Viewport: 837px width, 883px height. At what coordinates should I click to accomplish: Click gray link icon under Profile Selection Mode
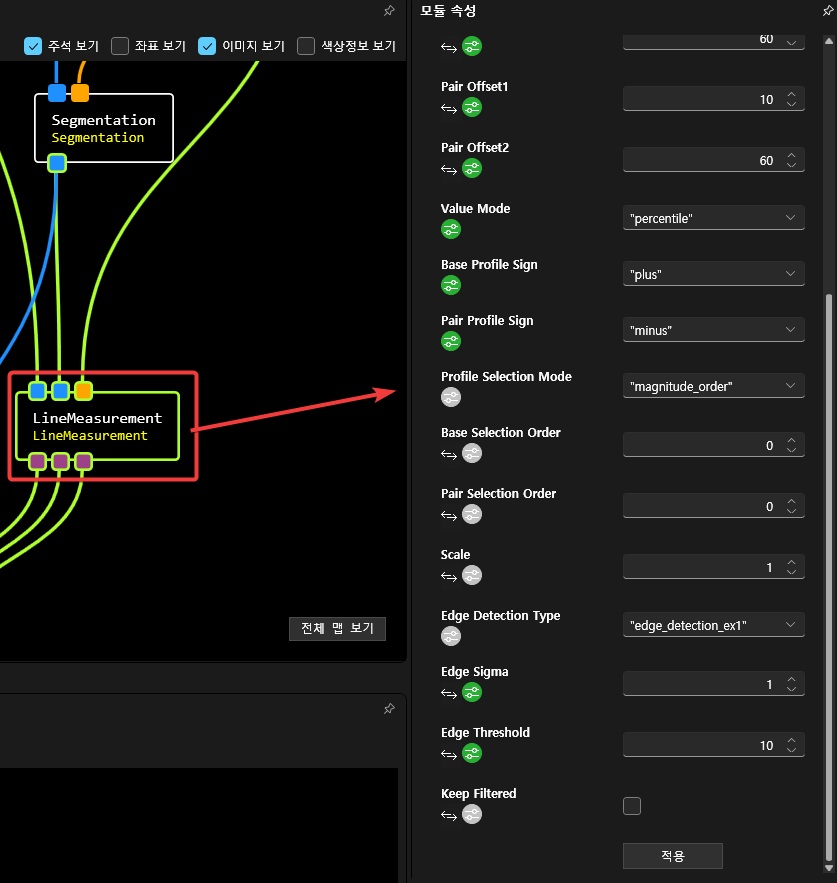(x=451, y=398)
